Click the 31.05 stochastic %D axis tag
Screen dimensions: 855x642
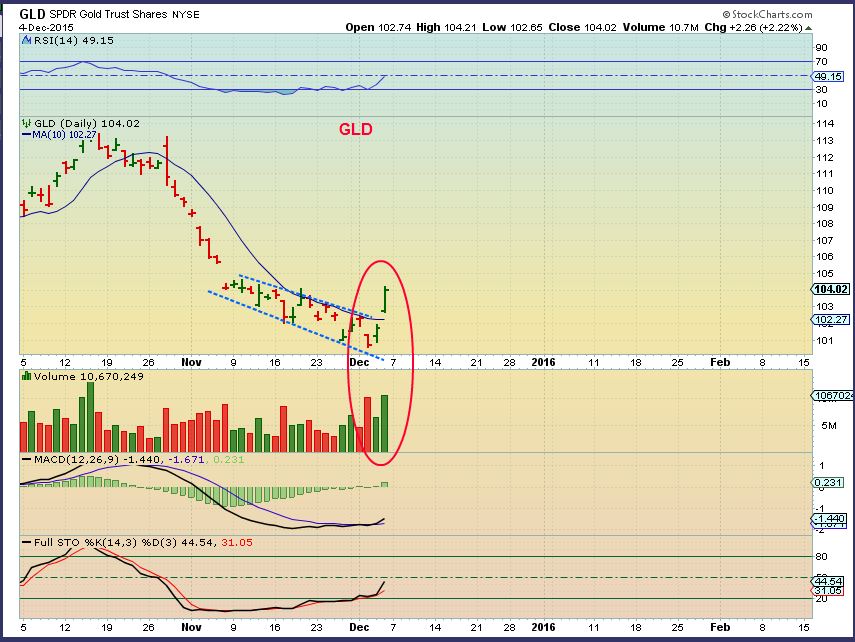[828, 591]
